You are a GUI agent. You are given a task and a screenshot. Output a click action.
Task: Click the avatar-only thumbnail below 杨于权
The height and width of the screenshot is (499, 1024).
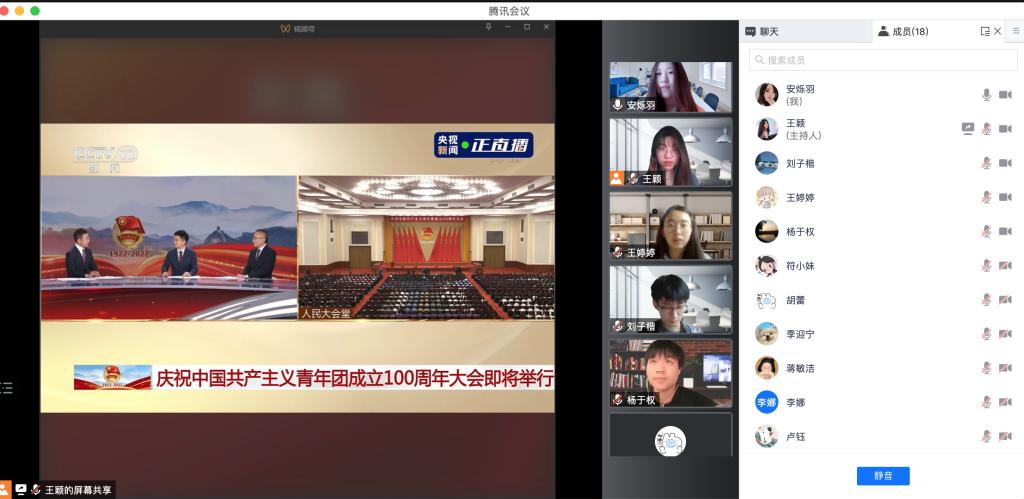click(671, 434)
